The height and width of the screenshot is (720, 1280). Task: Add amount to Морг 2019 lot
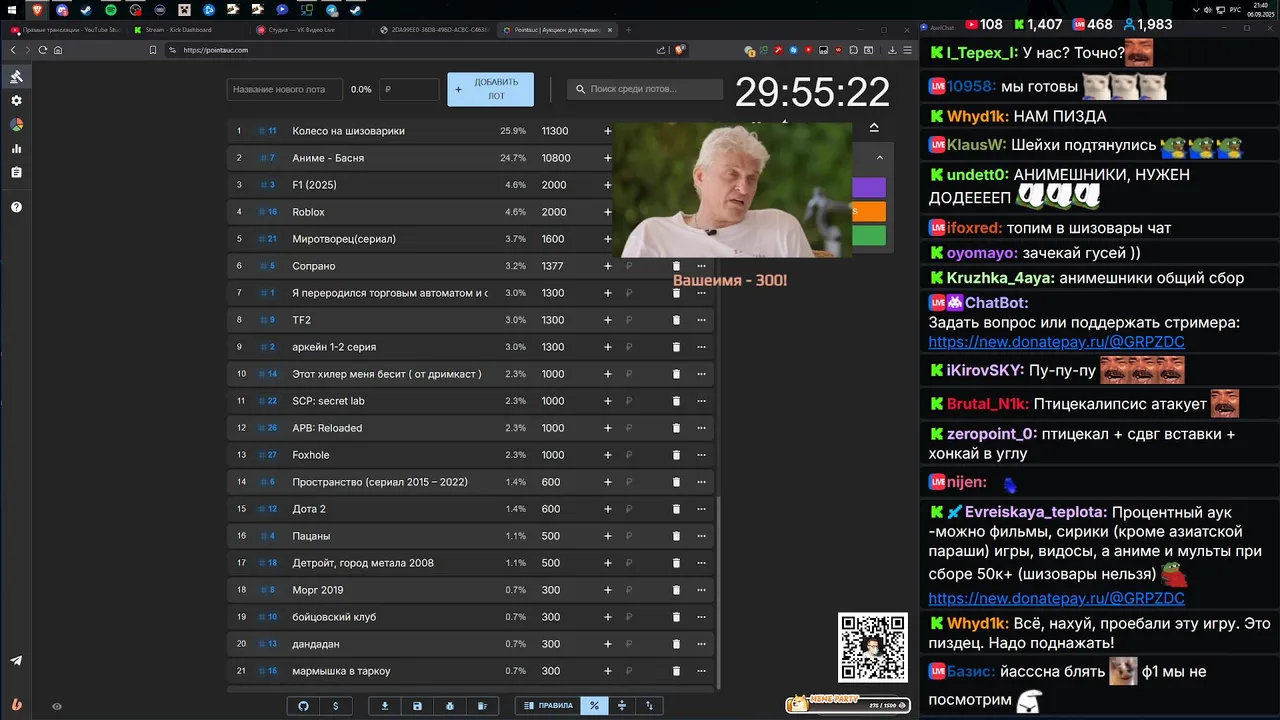pyautogui.click(x=607, y=590)
